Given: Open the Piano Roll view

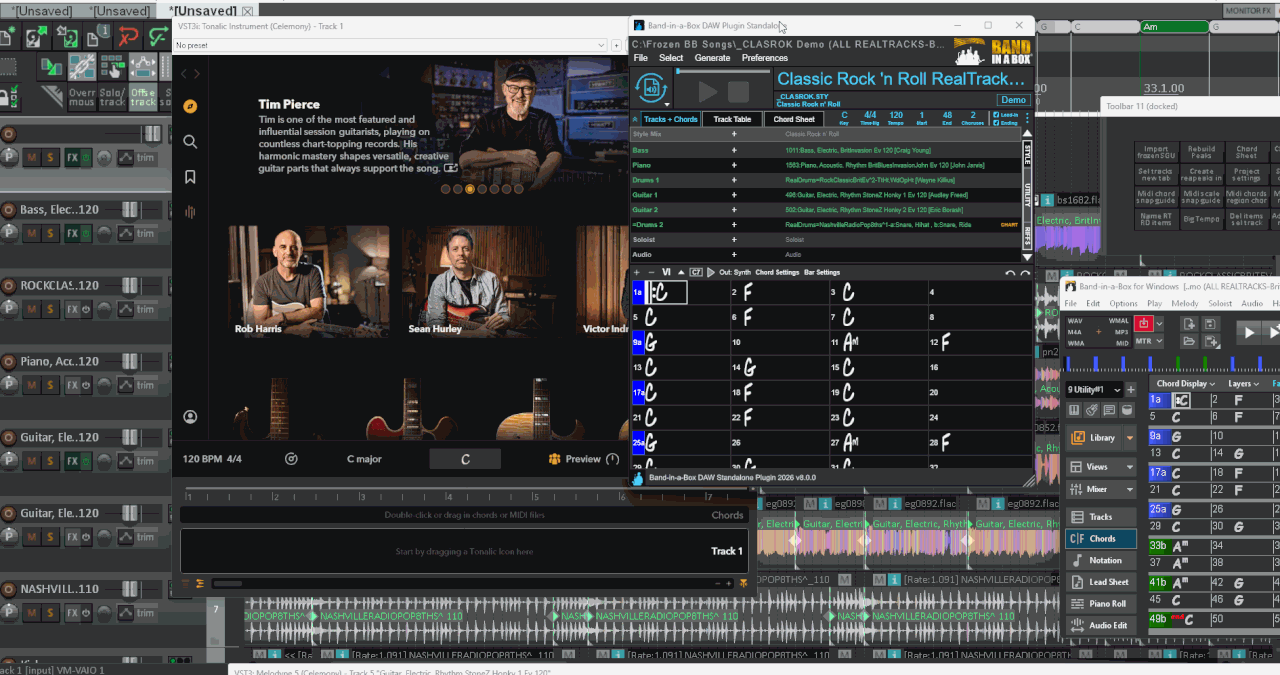Looking at the screenshot, I should pyautogui.click(x=1100, y=604).
